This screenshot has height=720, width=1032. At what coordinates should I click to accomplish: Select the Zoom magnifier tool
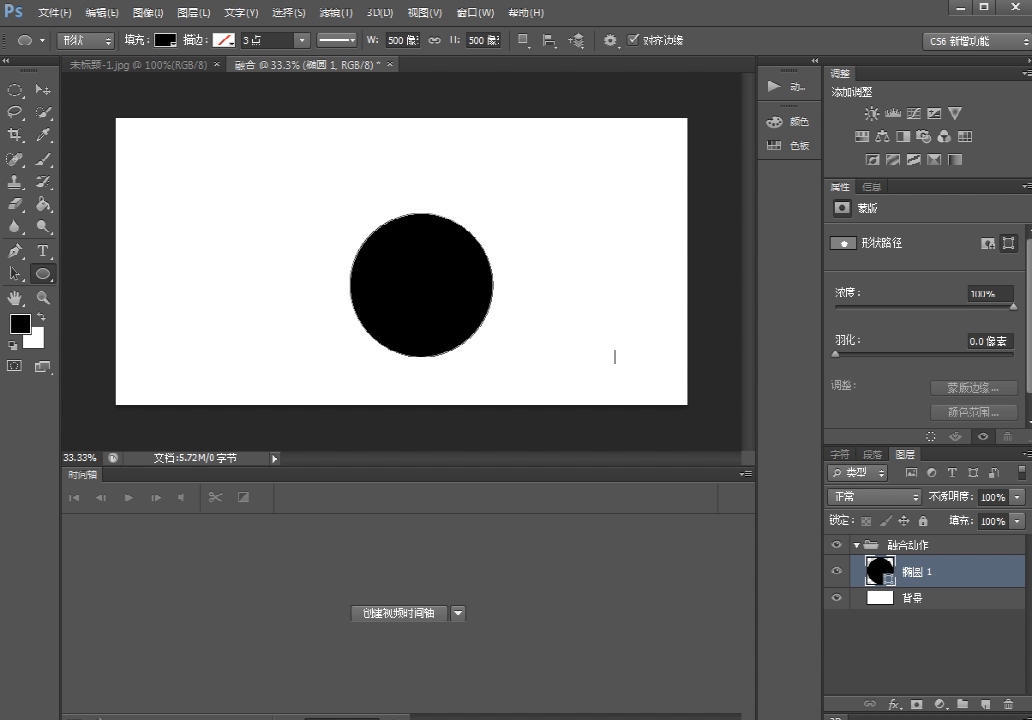(43, 298)
